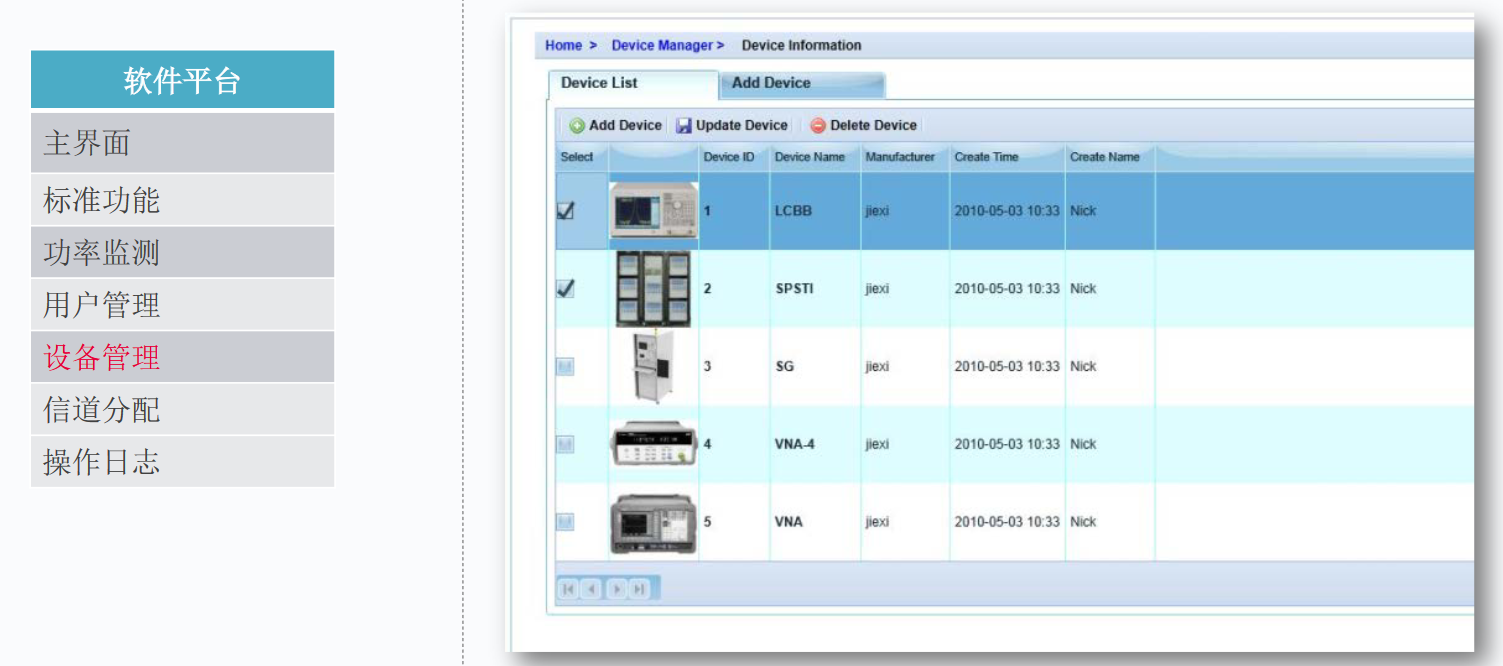Screen dimensions: 1503x666
Task: Click manufacturer jiexi in the SPSTI row
Action: (877, 289)
